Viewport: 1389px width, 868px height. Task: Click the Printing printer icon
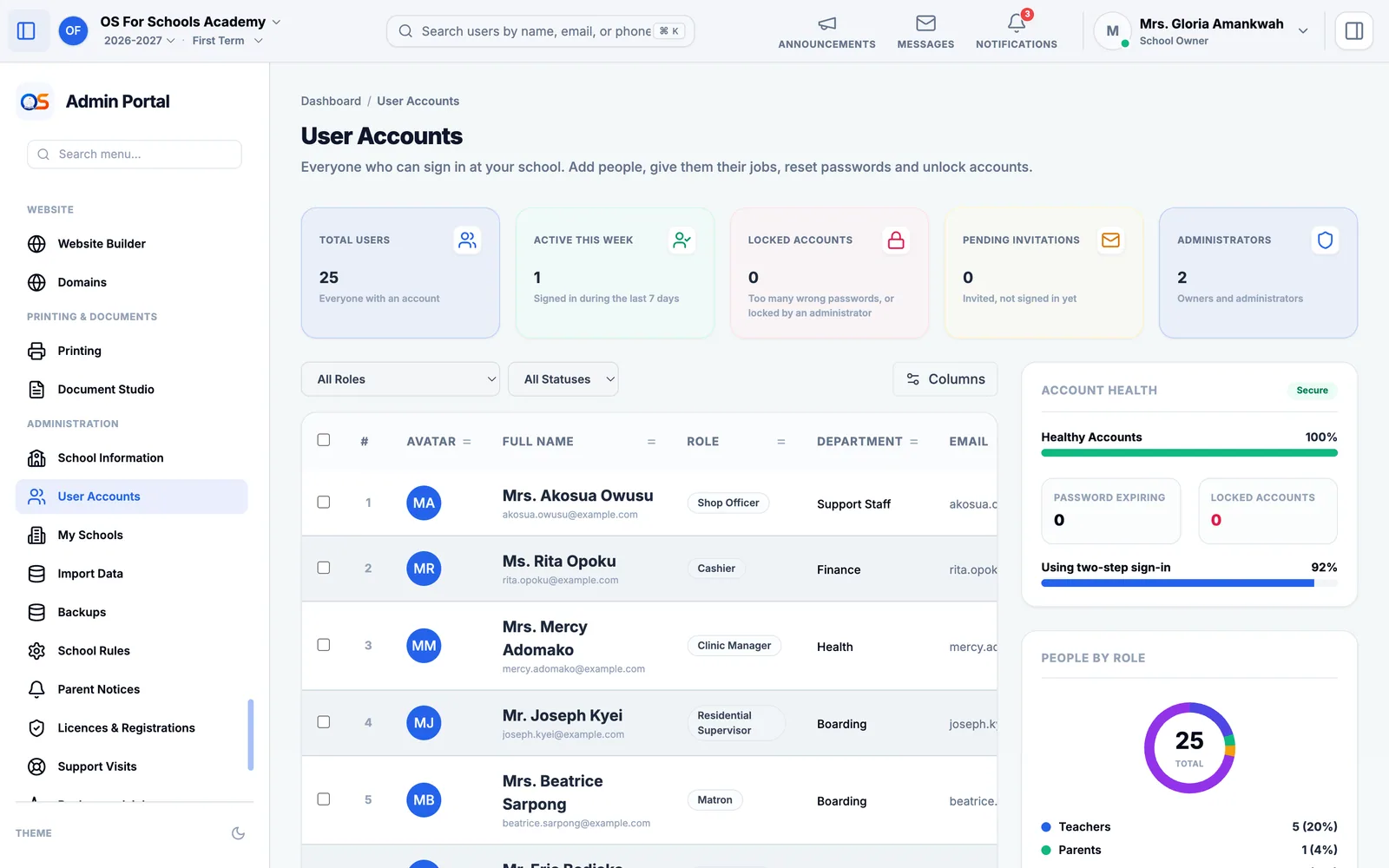click(36, 351)
